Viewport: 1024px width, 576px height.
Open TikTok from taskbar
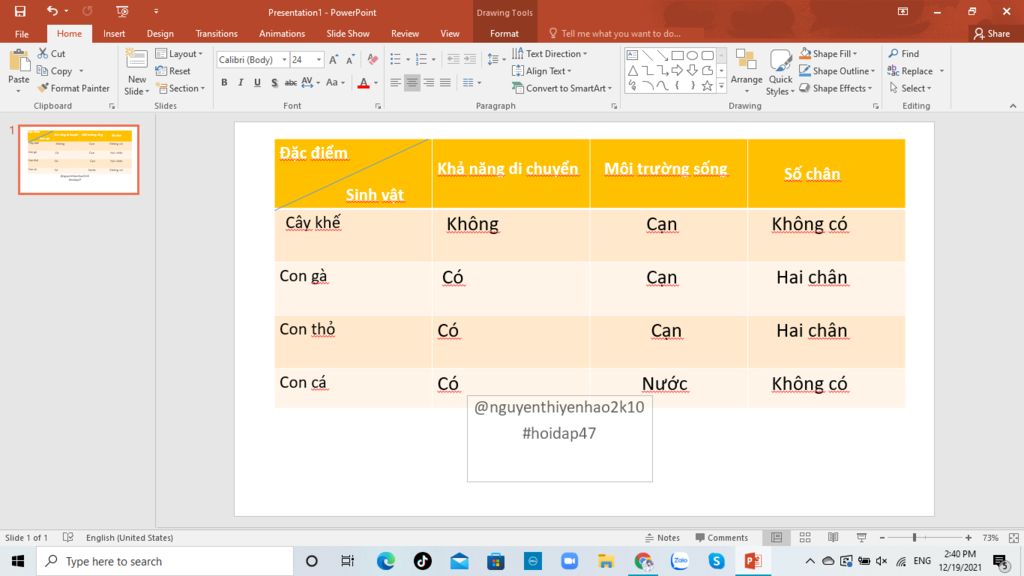coord(423,561)
